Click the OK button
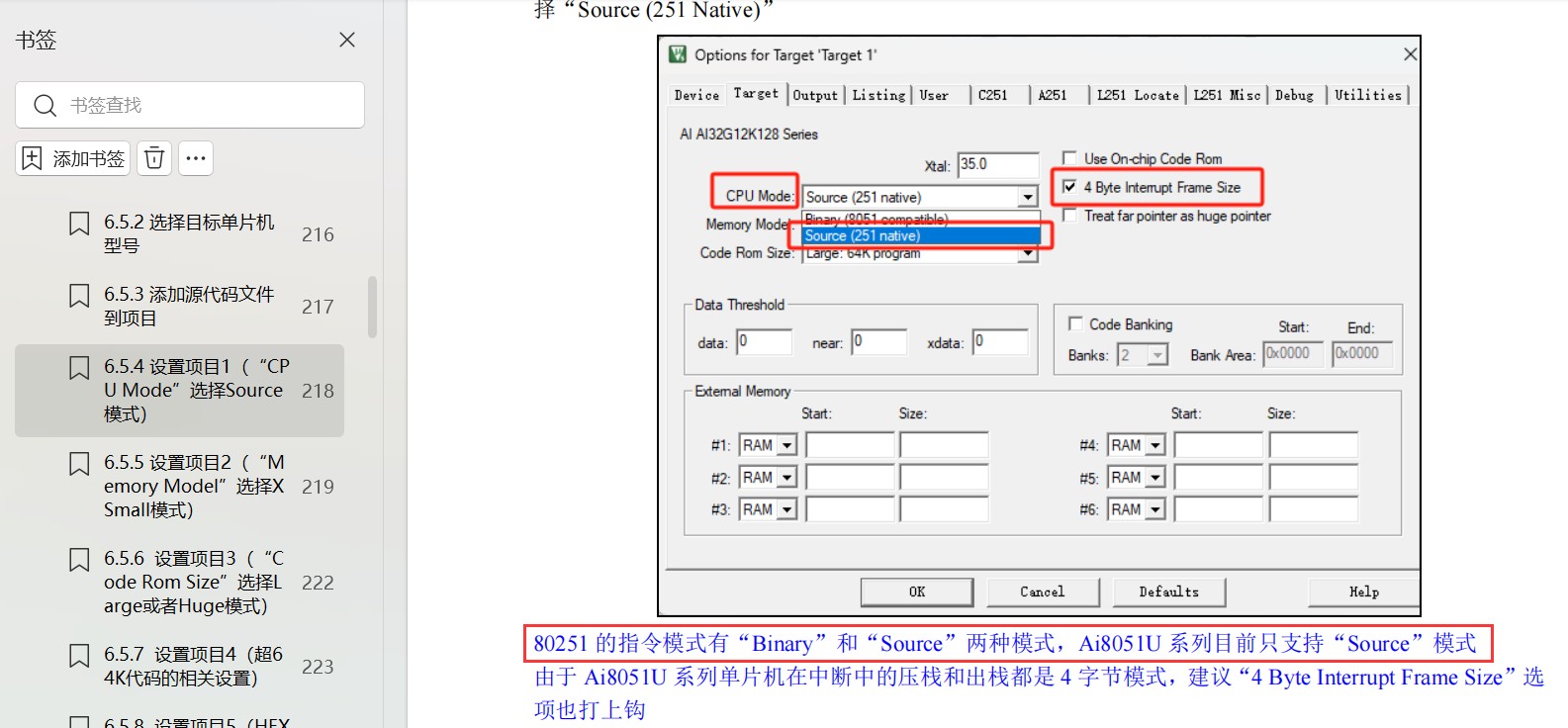The height and width of the screenshot is (728, 1568). tap(917, 591)
